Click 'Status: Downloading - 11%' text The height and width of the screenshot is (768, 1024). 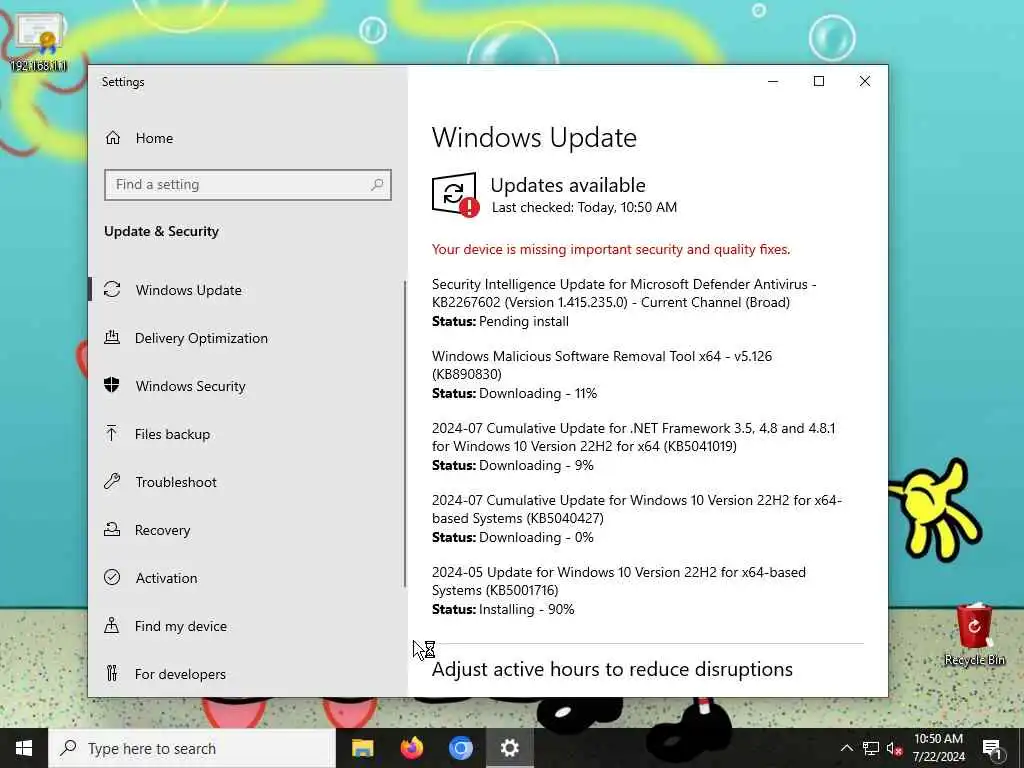click(515, 393)
